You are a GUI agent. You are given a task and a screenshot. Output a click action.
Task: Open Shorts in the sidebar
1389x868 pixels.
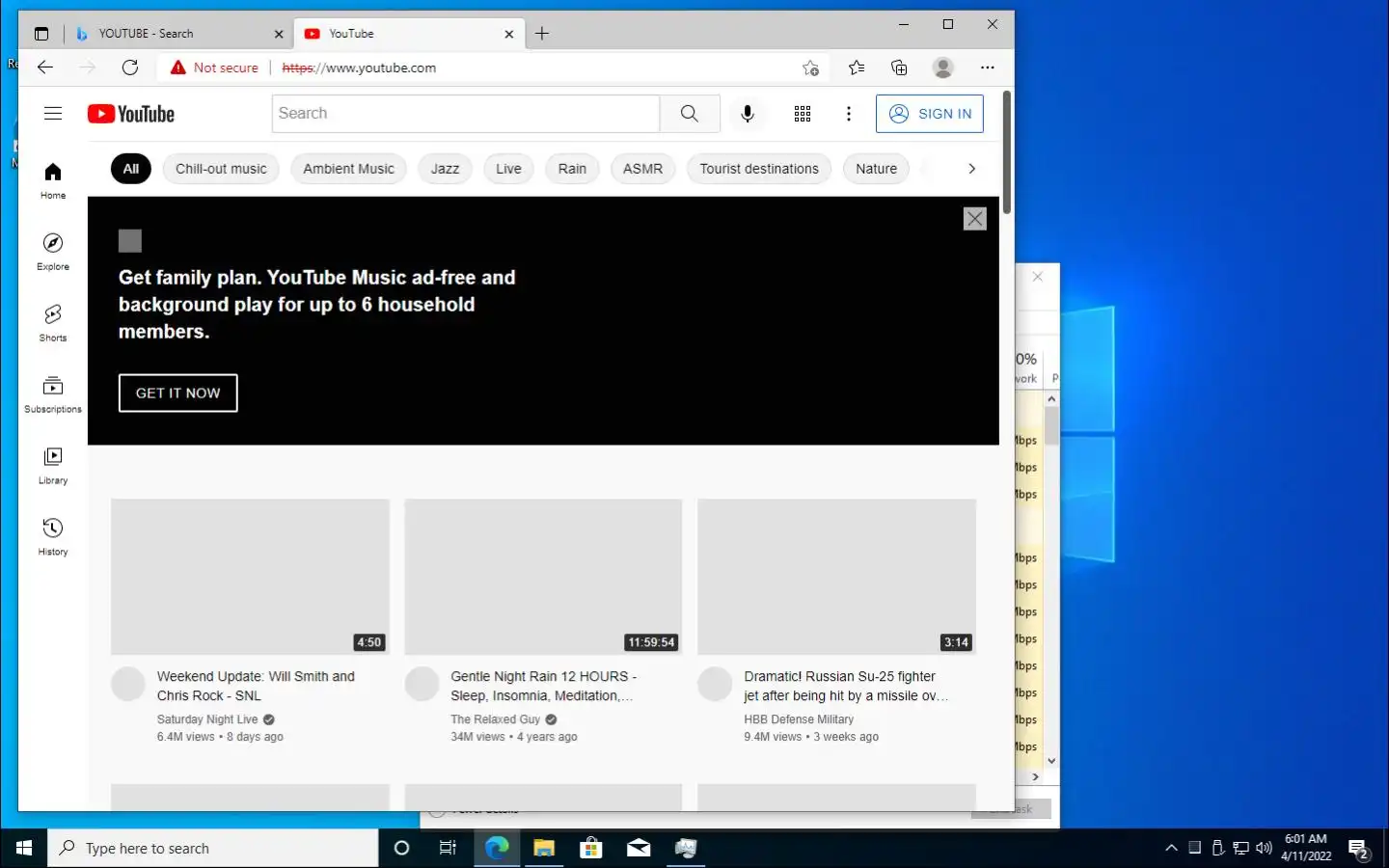pos(53,323)
